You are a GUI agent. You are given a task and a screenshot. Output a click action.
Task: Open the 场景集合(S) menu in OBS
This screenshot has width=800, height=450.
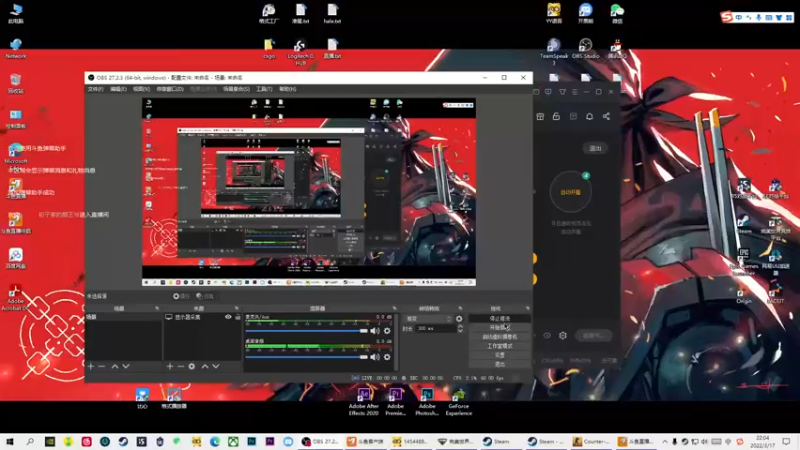click(236, 89)
